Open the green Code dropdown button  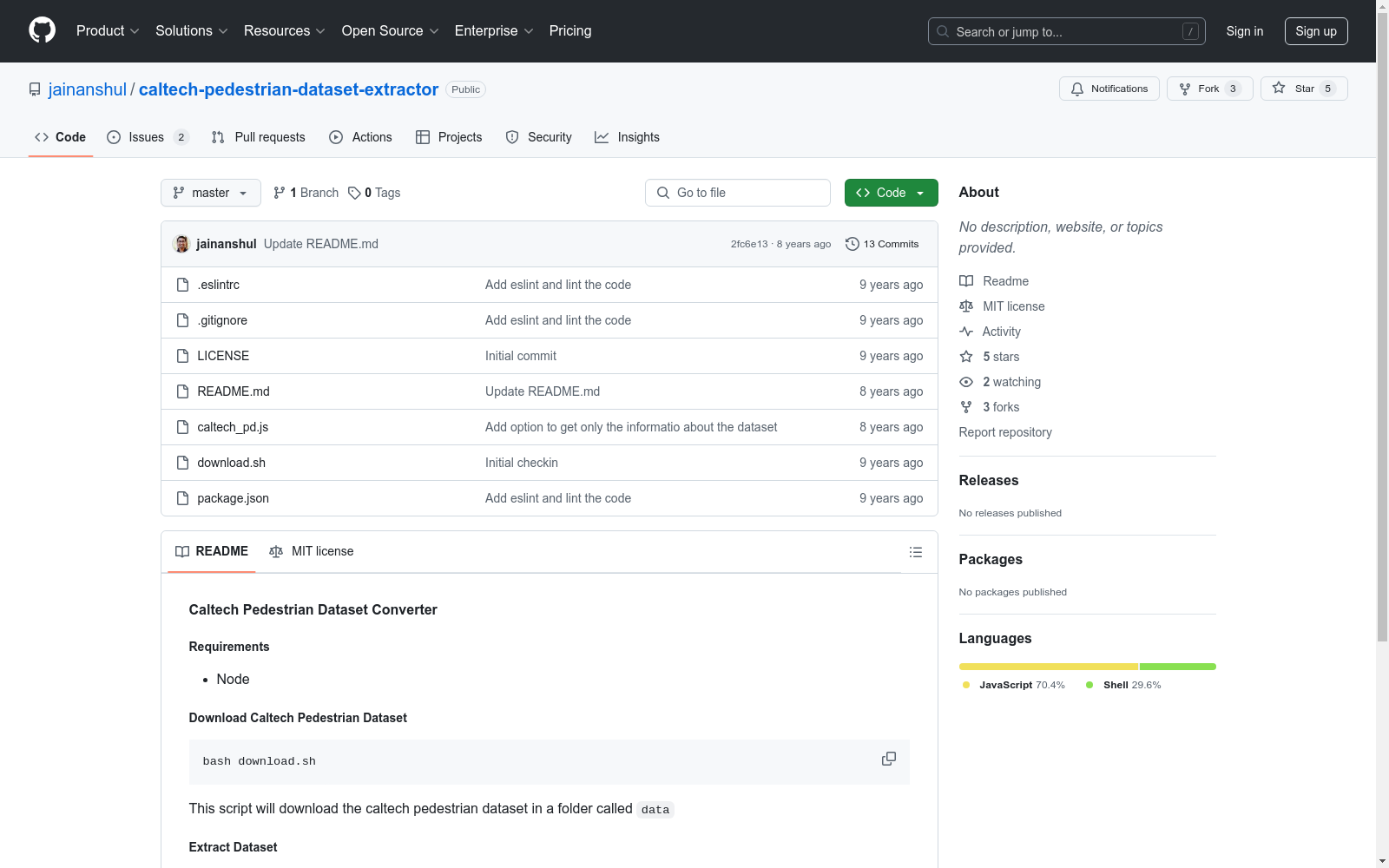click(891, 193)
